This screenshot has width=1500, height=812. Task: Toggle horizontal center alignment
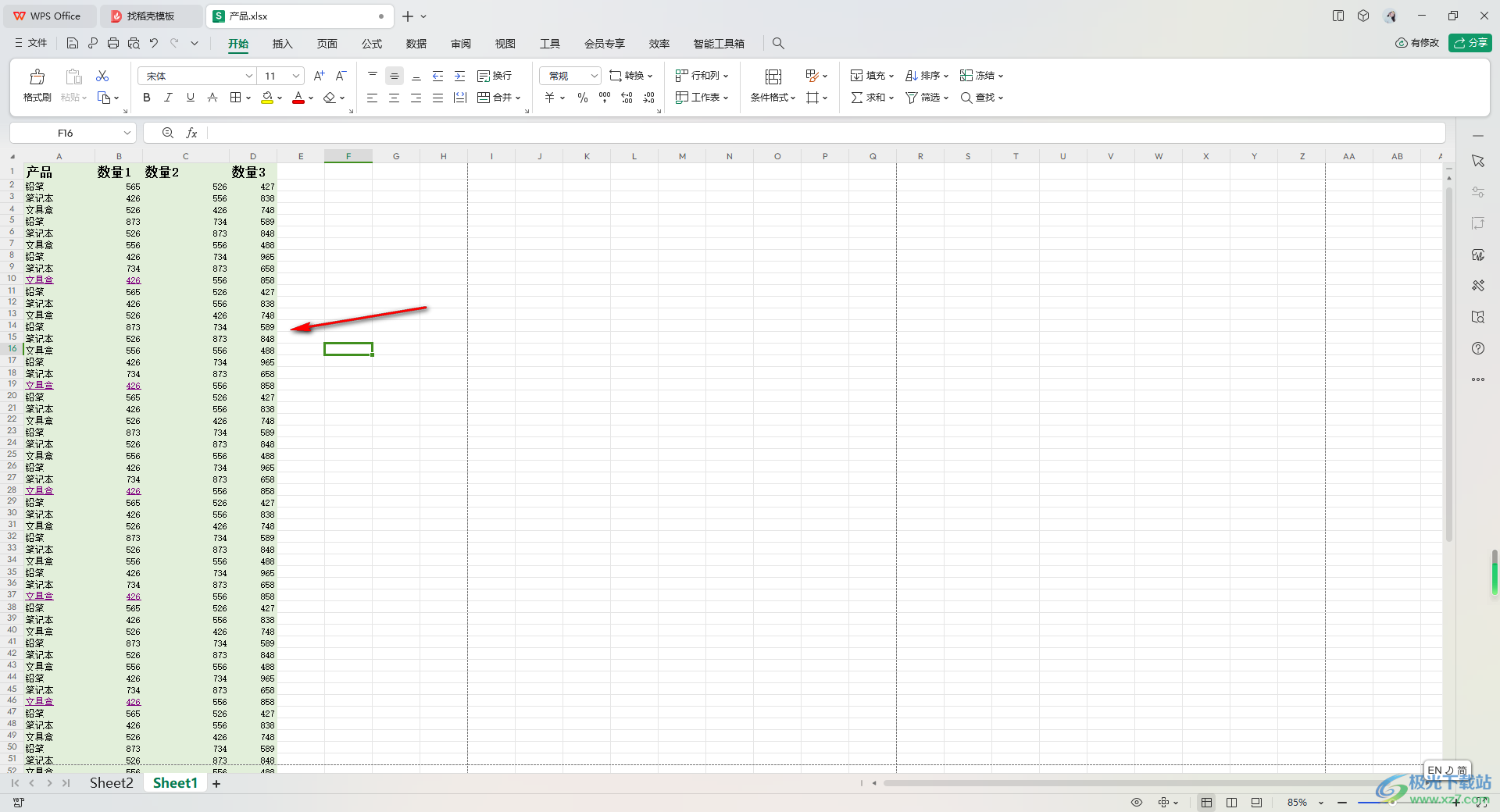pyautogui.click(x=395, y=98)
